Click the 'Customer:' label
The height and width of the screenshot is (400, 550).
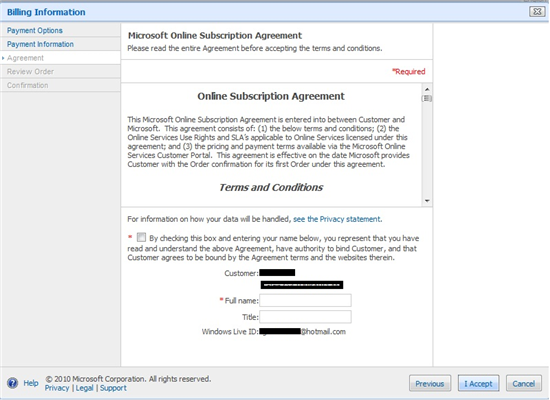pos(241,273)
